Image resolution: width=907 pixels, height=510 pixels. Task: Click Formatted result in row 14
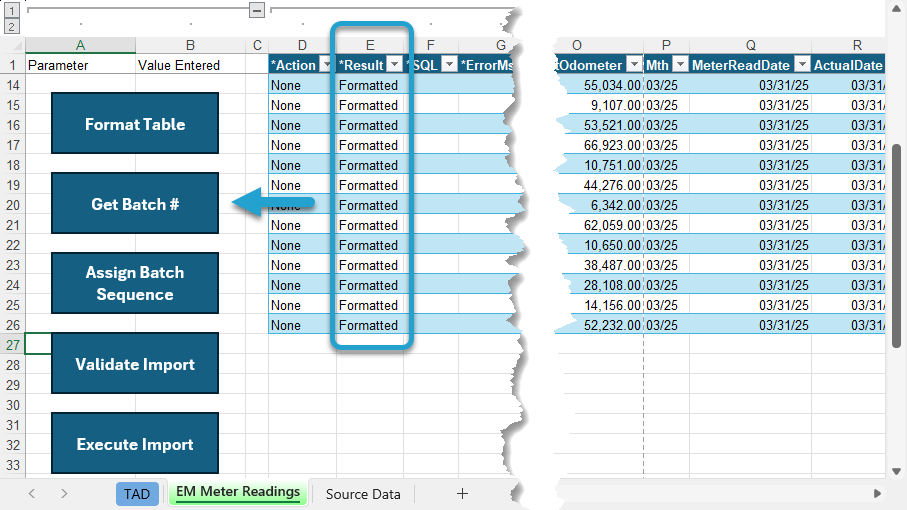tap(370, 85)
